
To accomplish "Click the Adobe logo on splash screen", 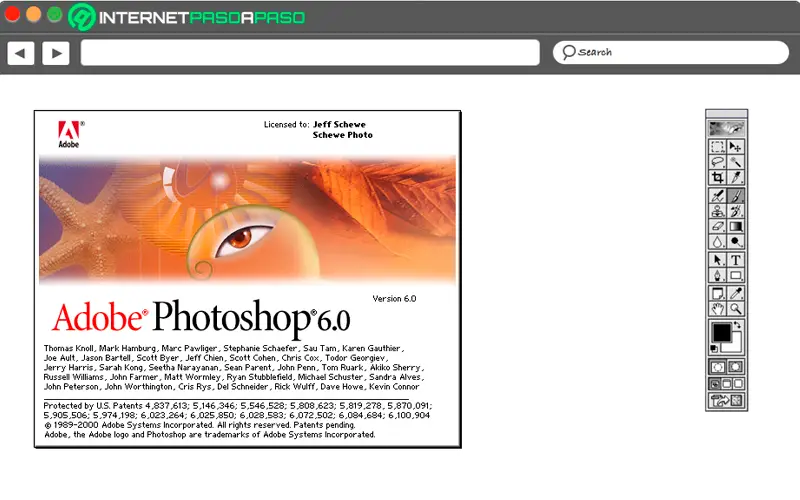I will click(x=70, y=134).
